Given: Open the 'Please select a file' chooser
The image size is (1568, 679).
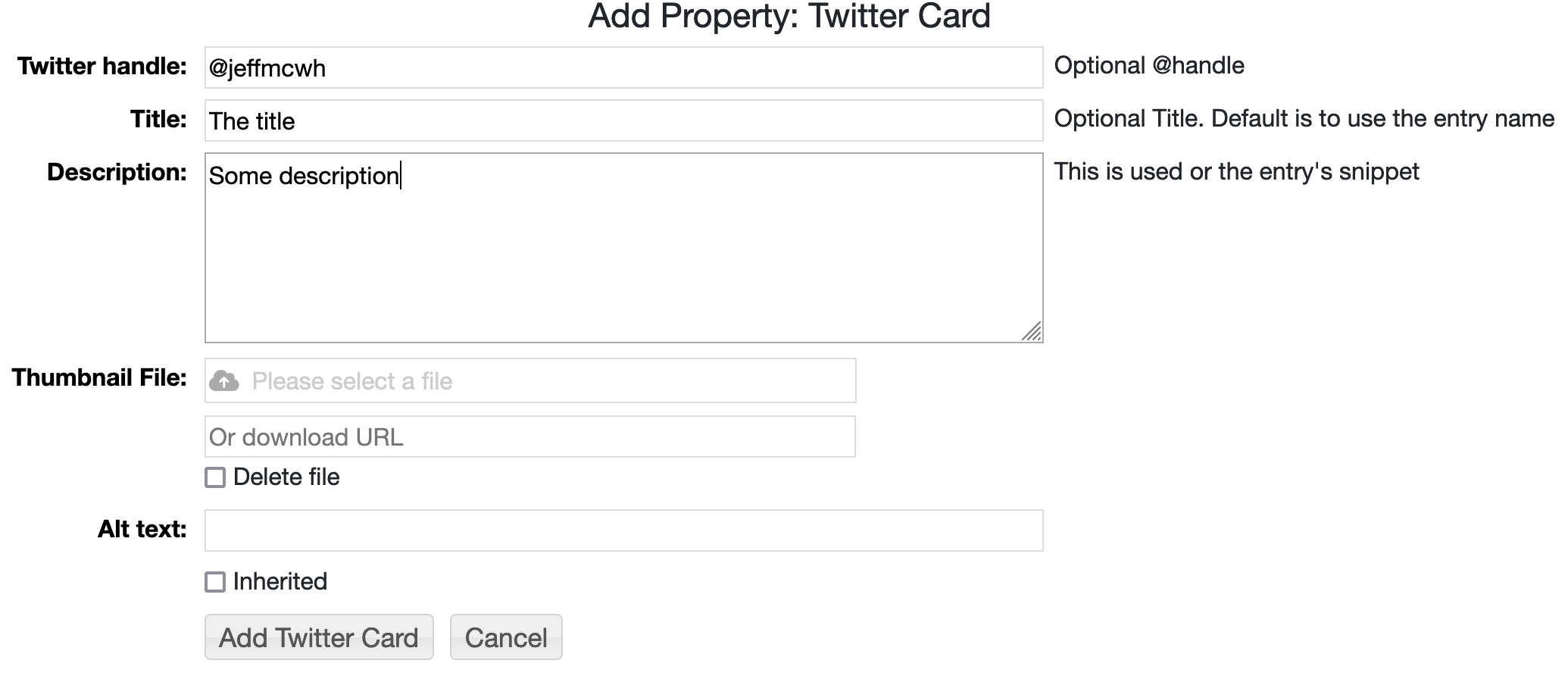Looking at the screenshot, I should [530, 380].
